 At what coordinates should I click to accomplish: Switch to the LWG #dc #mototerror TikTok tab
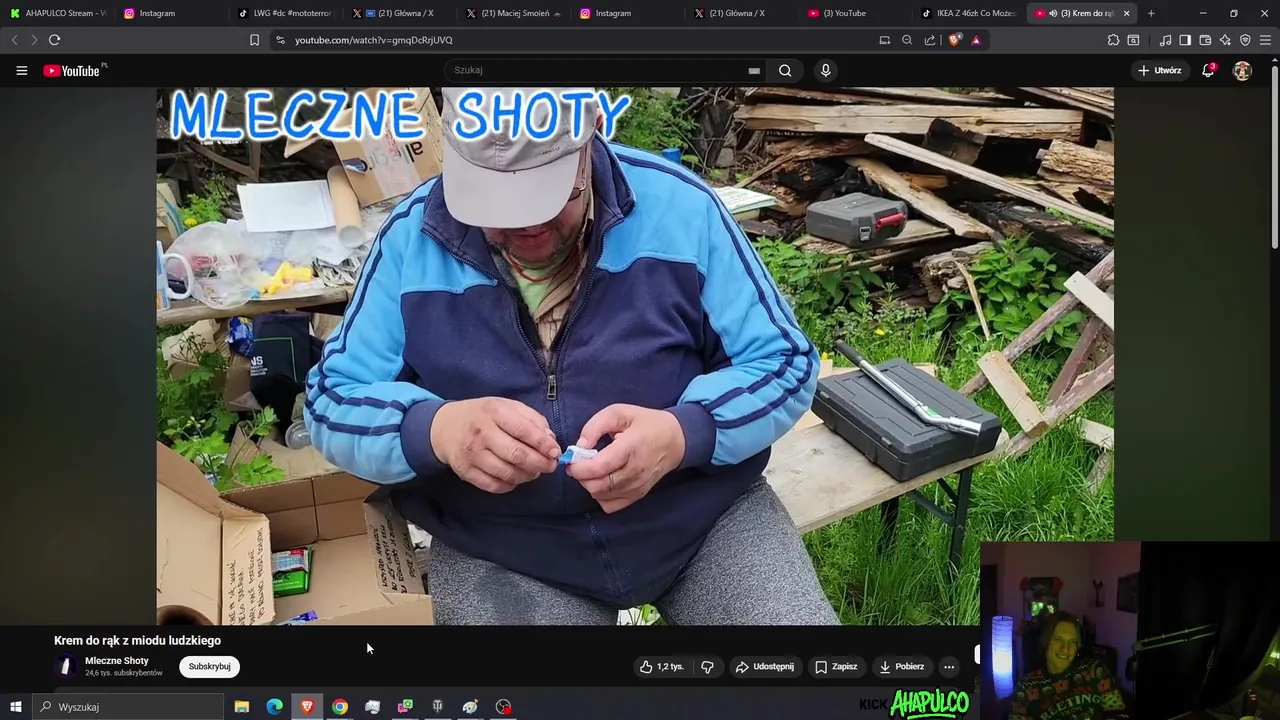click(284, 13)
